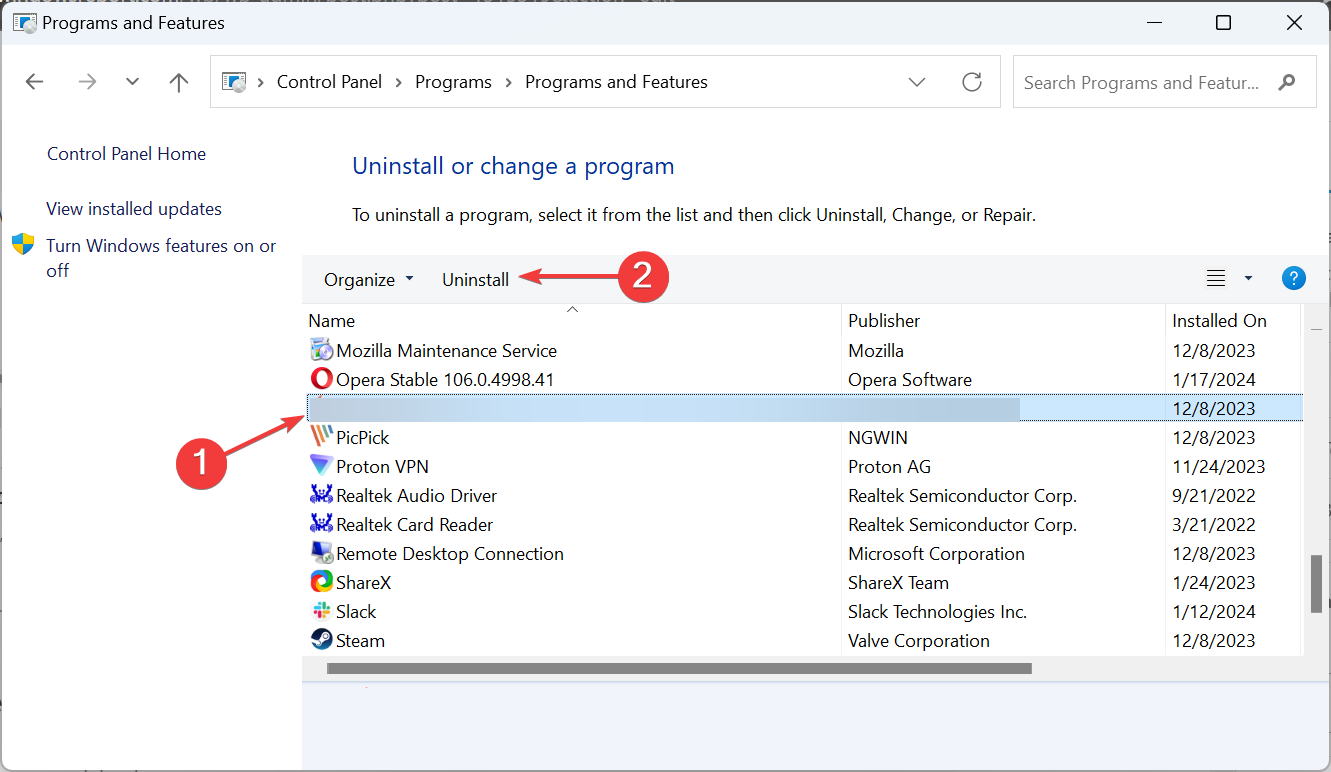Click the Forward navigation arrow
1331x772 pixels.
(88, 82)
